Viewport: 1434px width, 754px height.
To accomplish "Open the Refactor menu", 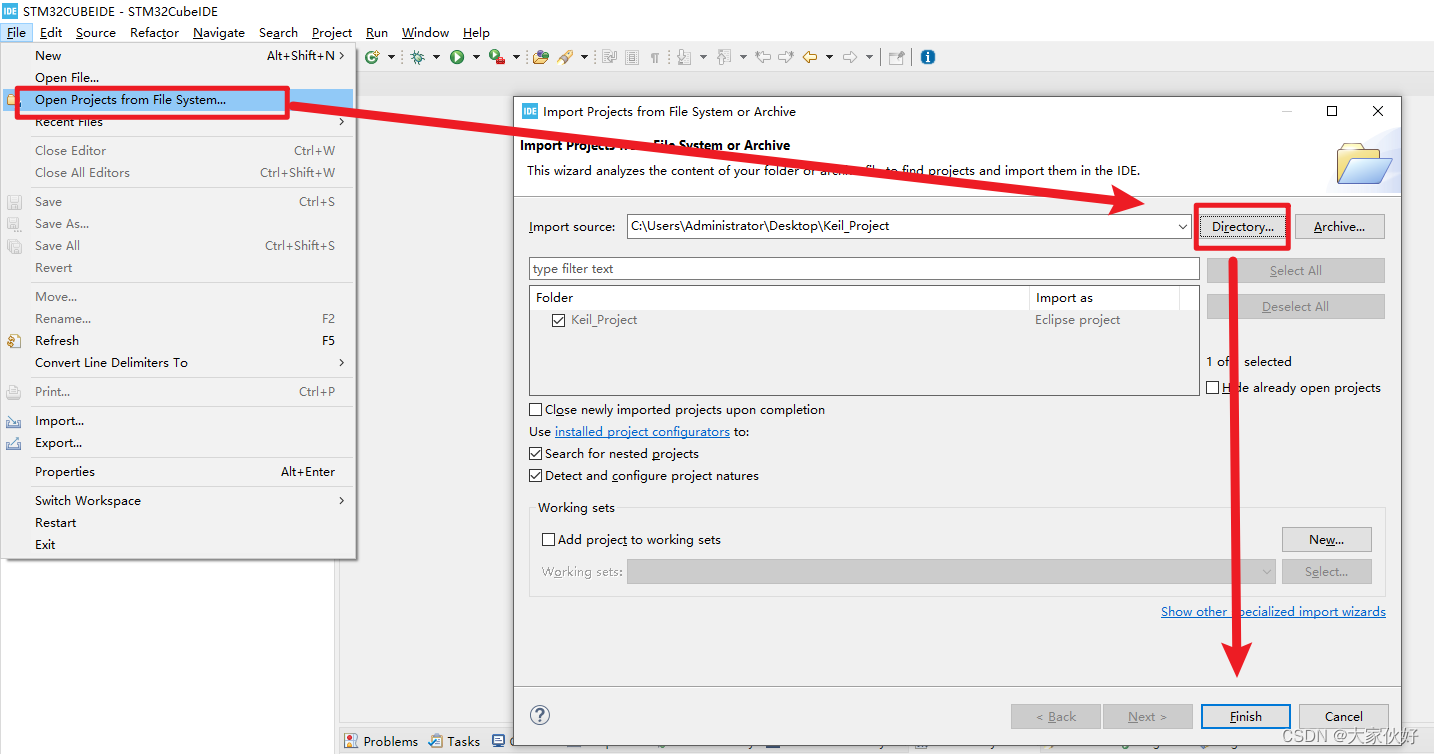I will [x=155, y=32].
